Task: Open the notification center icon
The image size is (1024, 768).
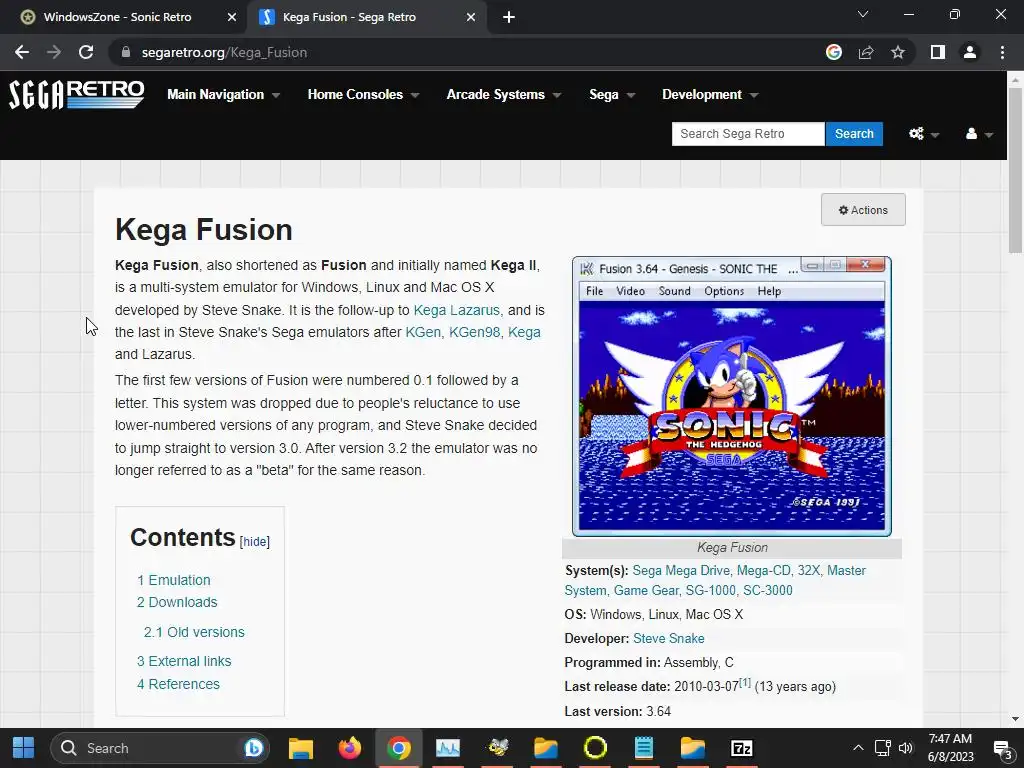Action: 1002,749
